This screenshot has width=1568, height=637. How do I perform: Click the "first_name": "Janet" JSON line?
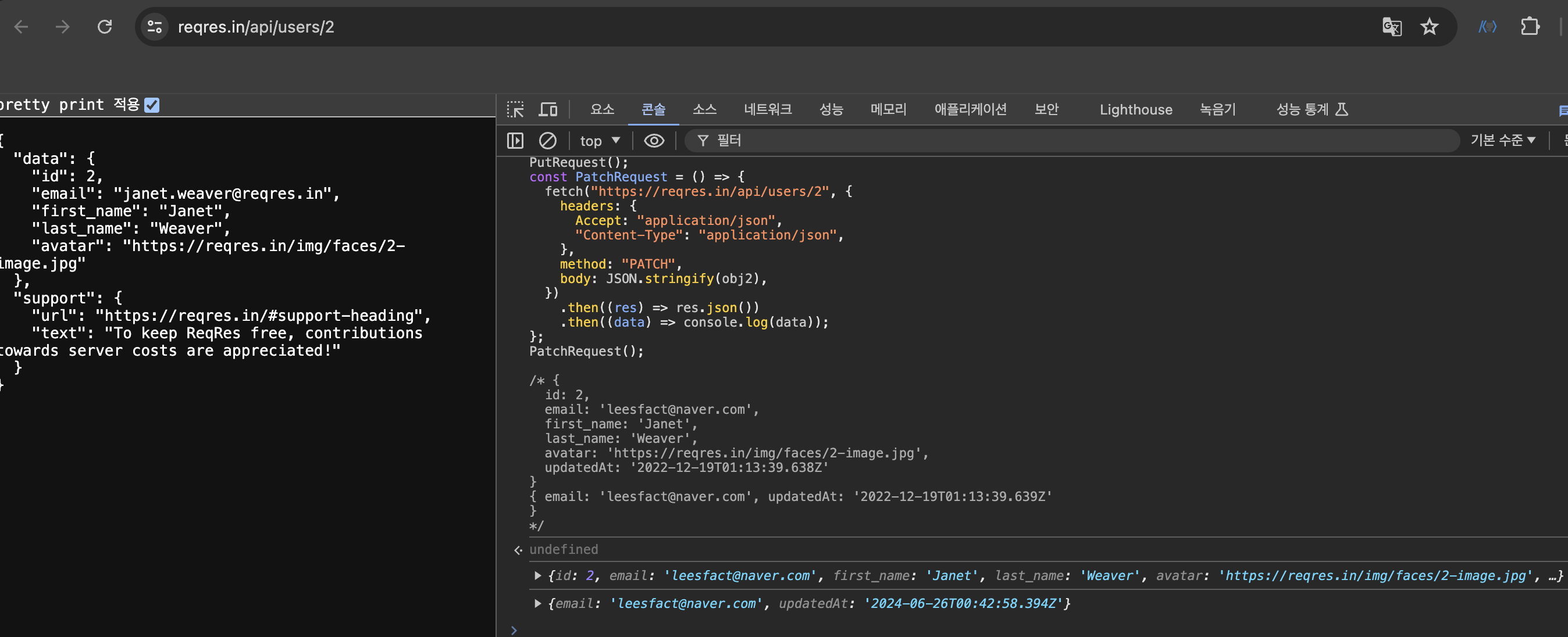[x=131, y=211]
